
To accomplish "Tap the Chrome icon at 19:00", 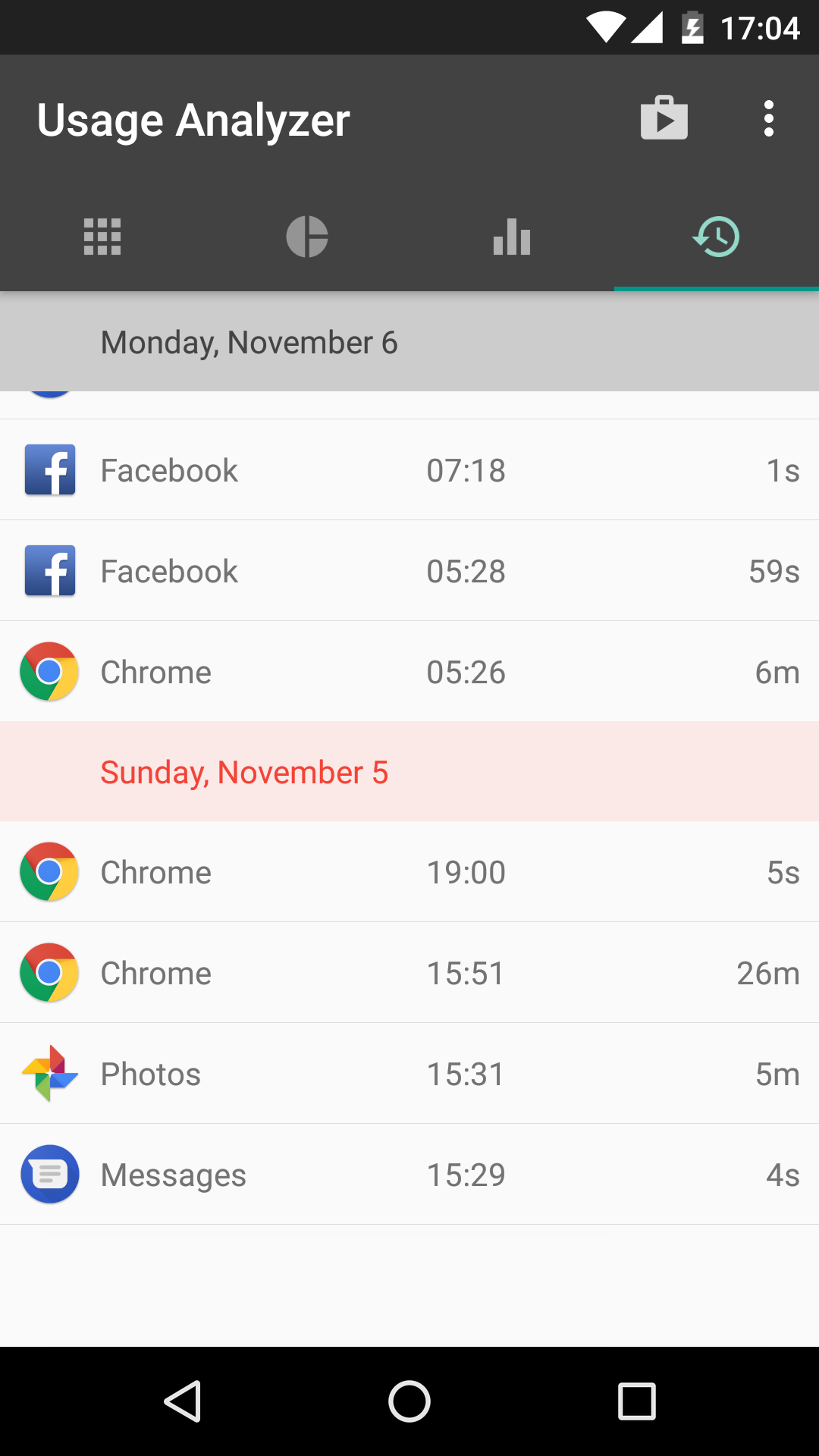I will point(49,872).
